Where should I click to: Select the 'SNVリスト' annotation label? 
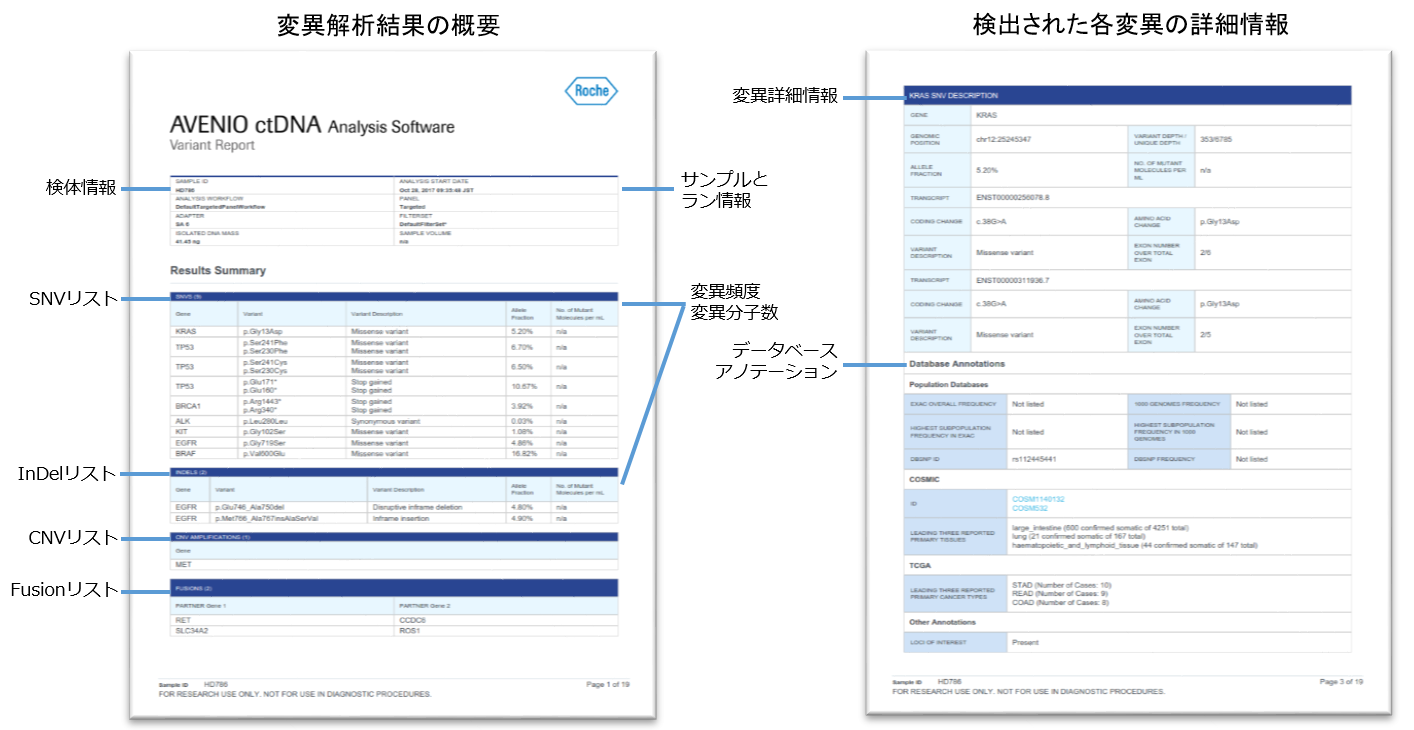(75, 298)
